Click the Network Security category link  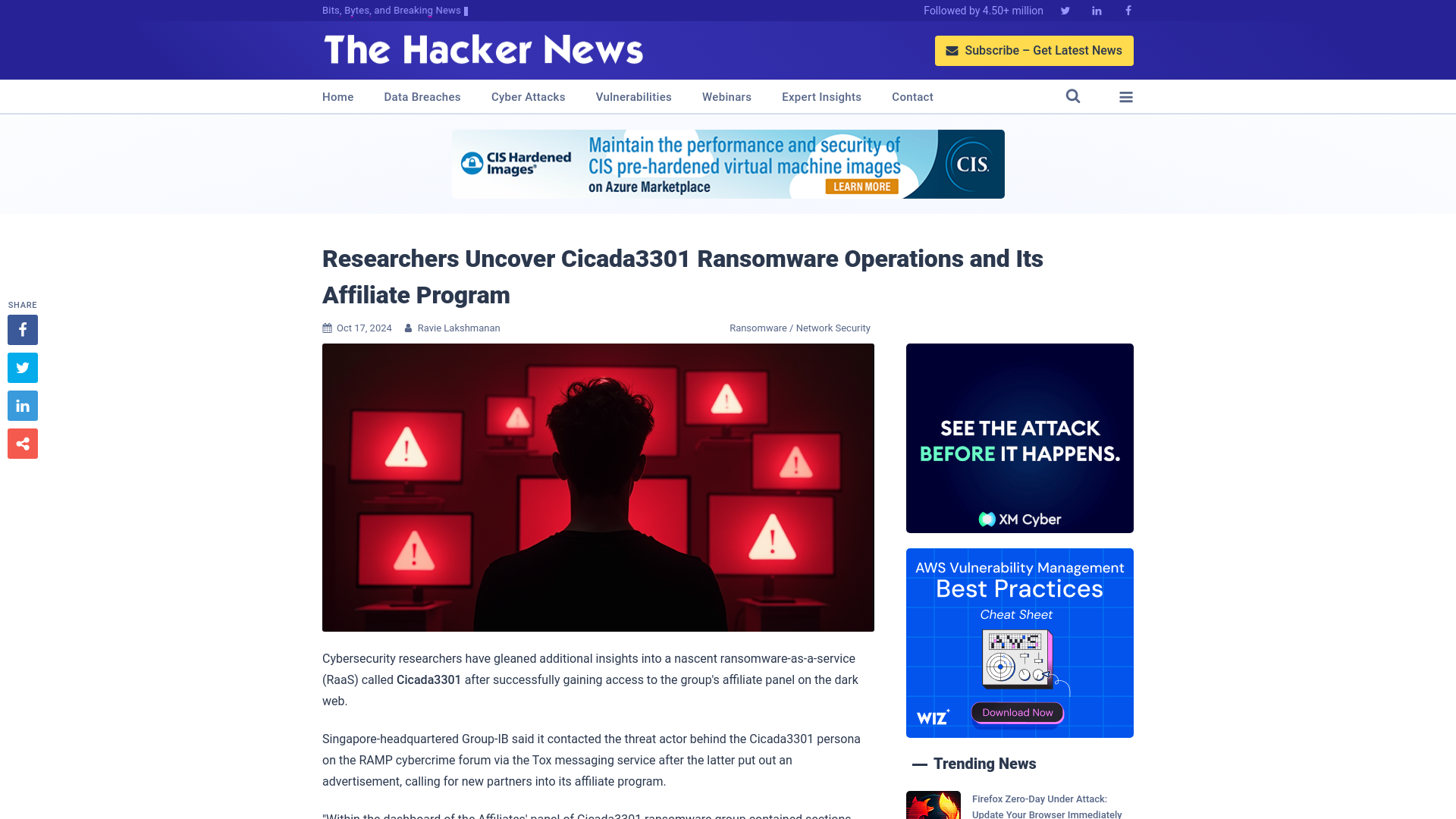[833, 328]
